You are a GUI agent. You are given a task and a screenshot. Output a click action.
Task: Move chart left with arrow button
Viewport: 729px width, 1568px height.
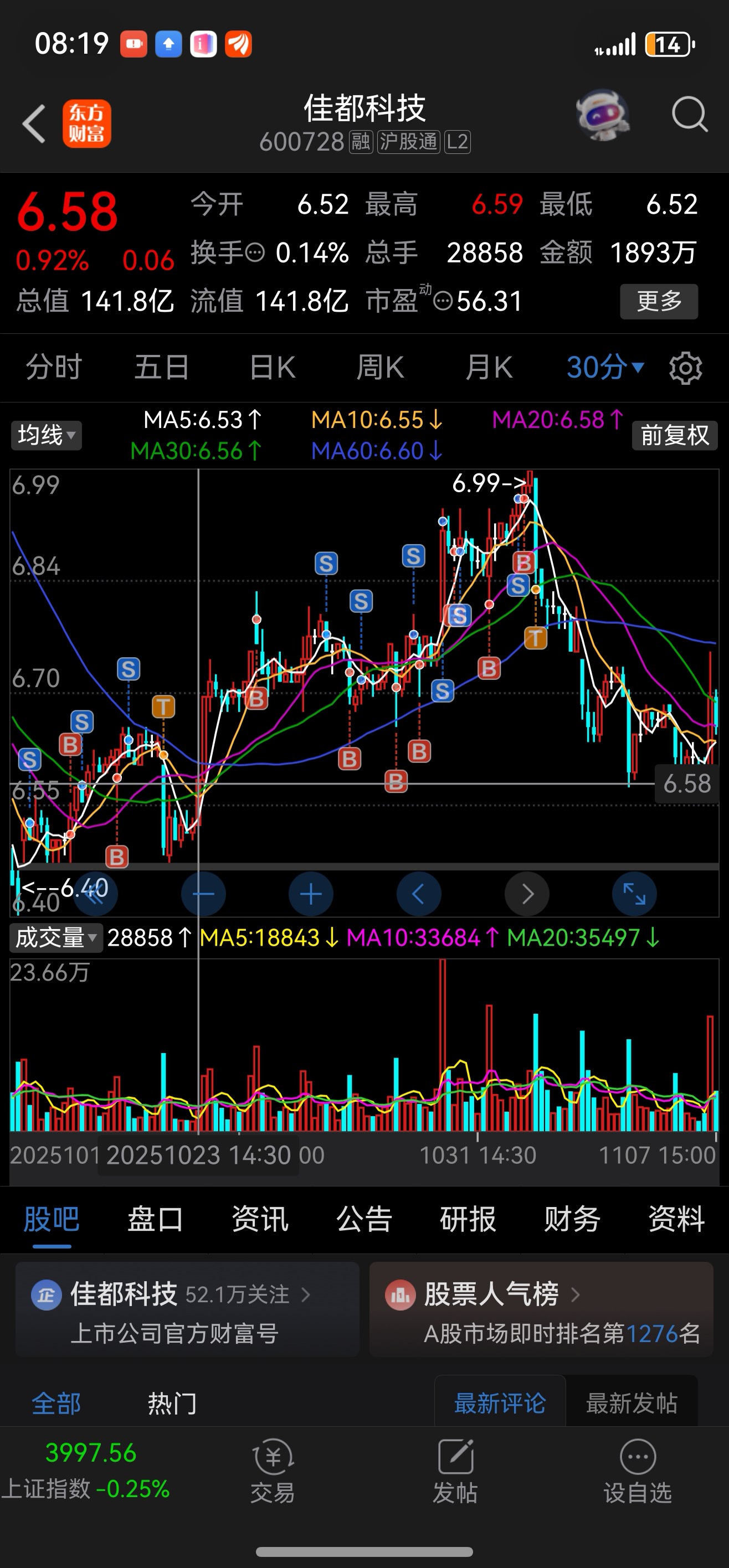[x=419, y=894]
